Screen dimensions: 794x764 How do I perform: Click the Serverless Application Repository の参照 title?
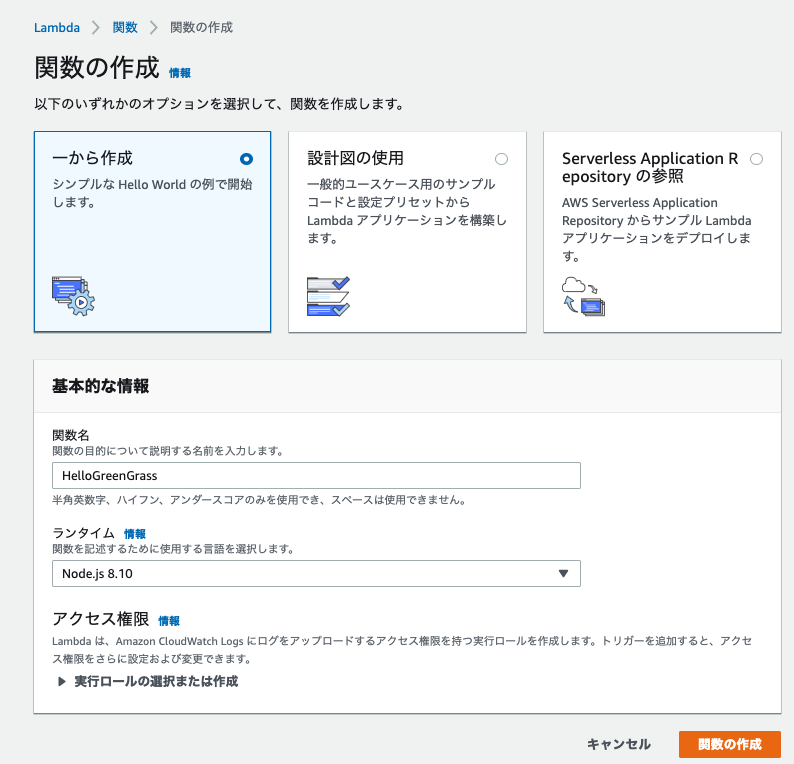650,167
